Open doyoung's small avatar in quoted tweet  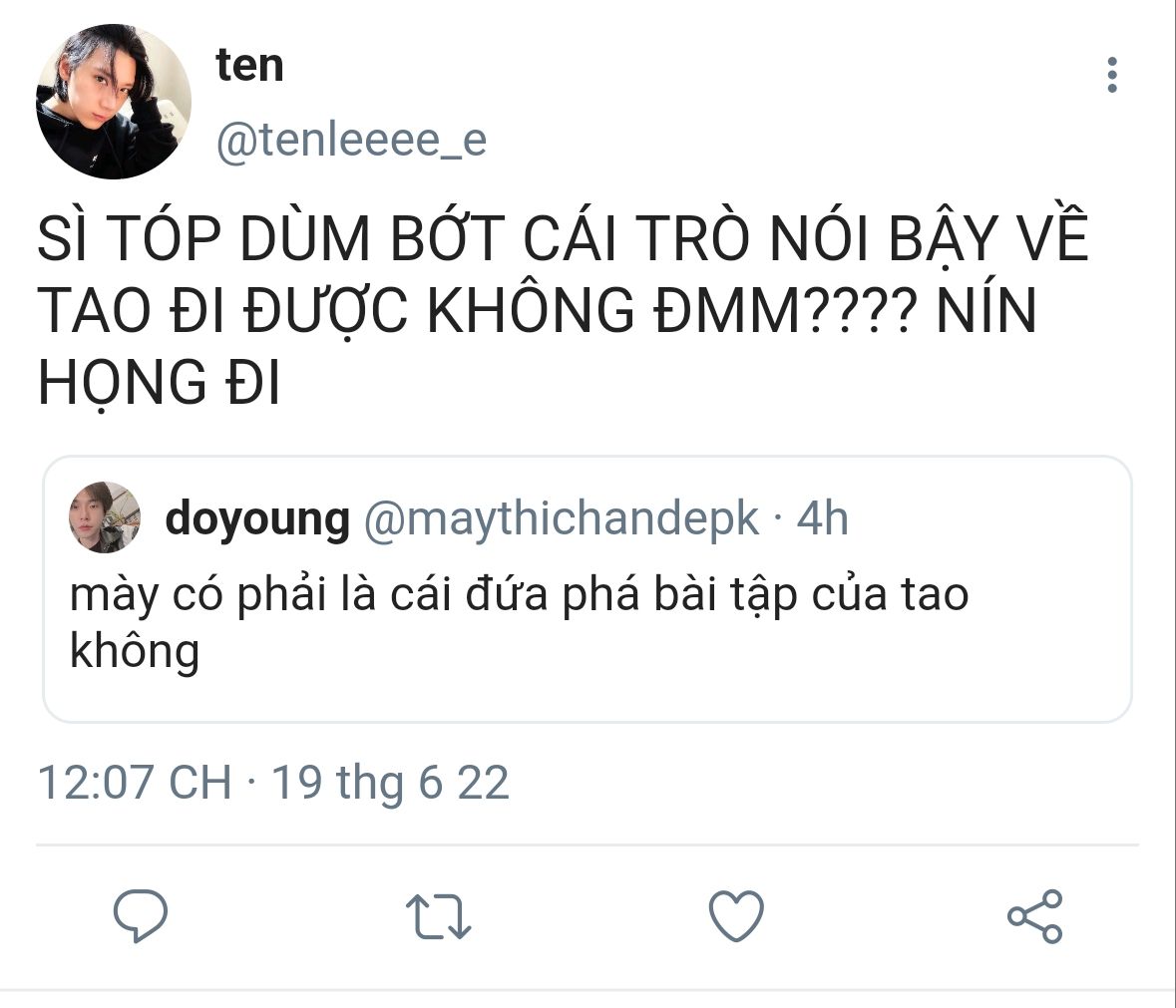(x=105, y=517)
